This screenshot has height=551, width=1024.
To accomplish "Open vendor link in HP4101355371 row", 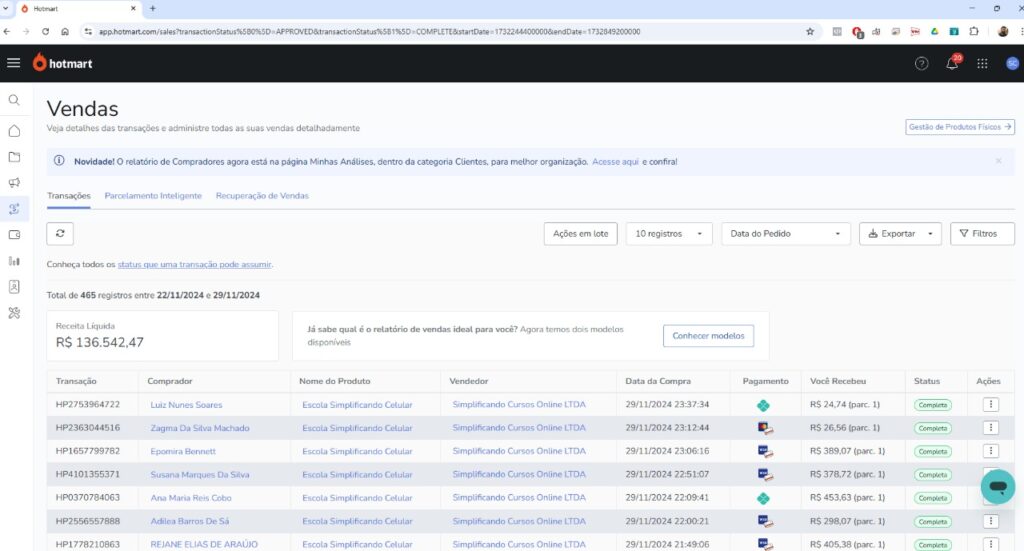I will pyautogui.click(x=519, y=474).
